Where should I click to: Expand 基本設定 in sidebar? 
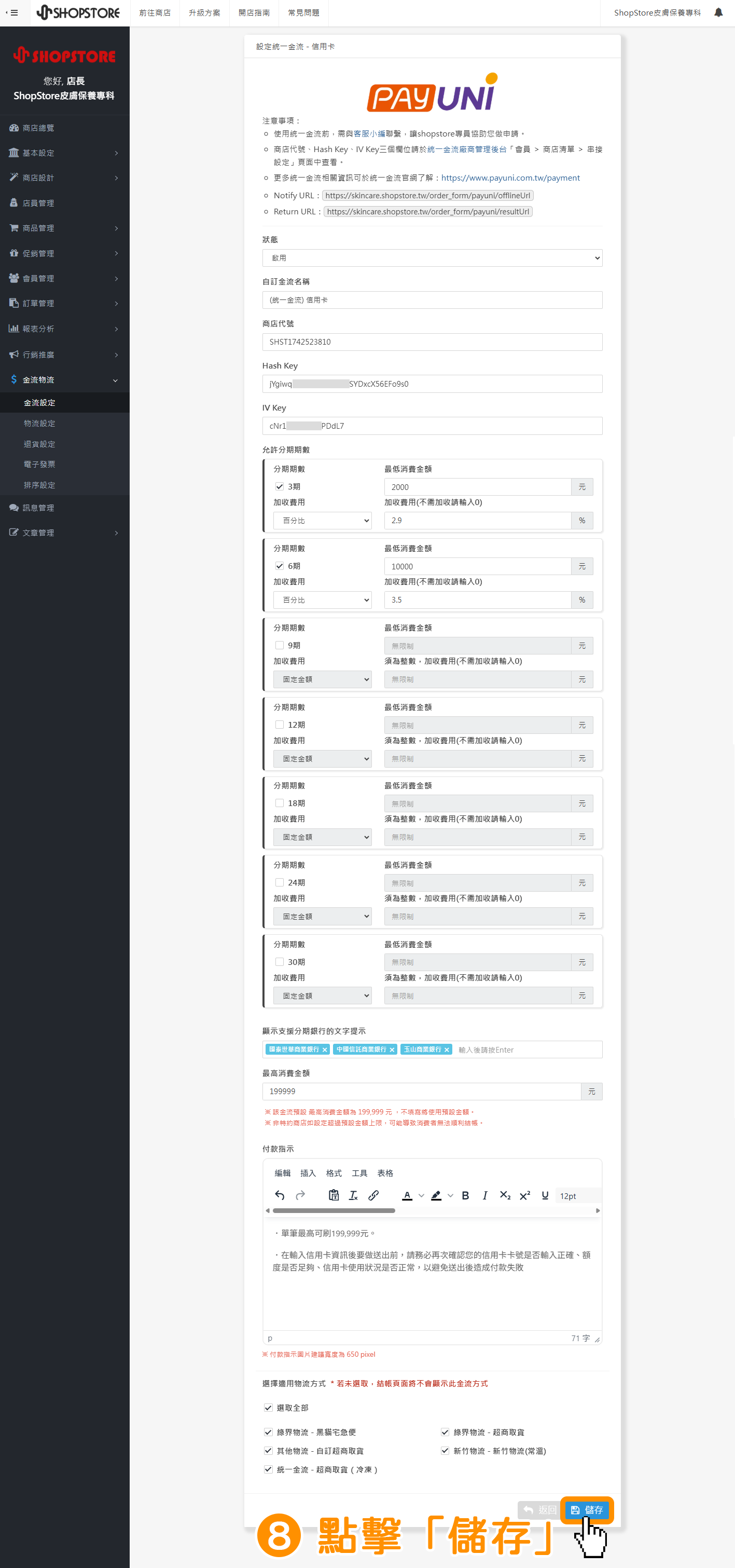[64, 153]
